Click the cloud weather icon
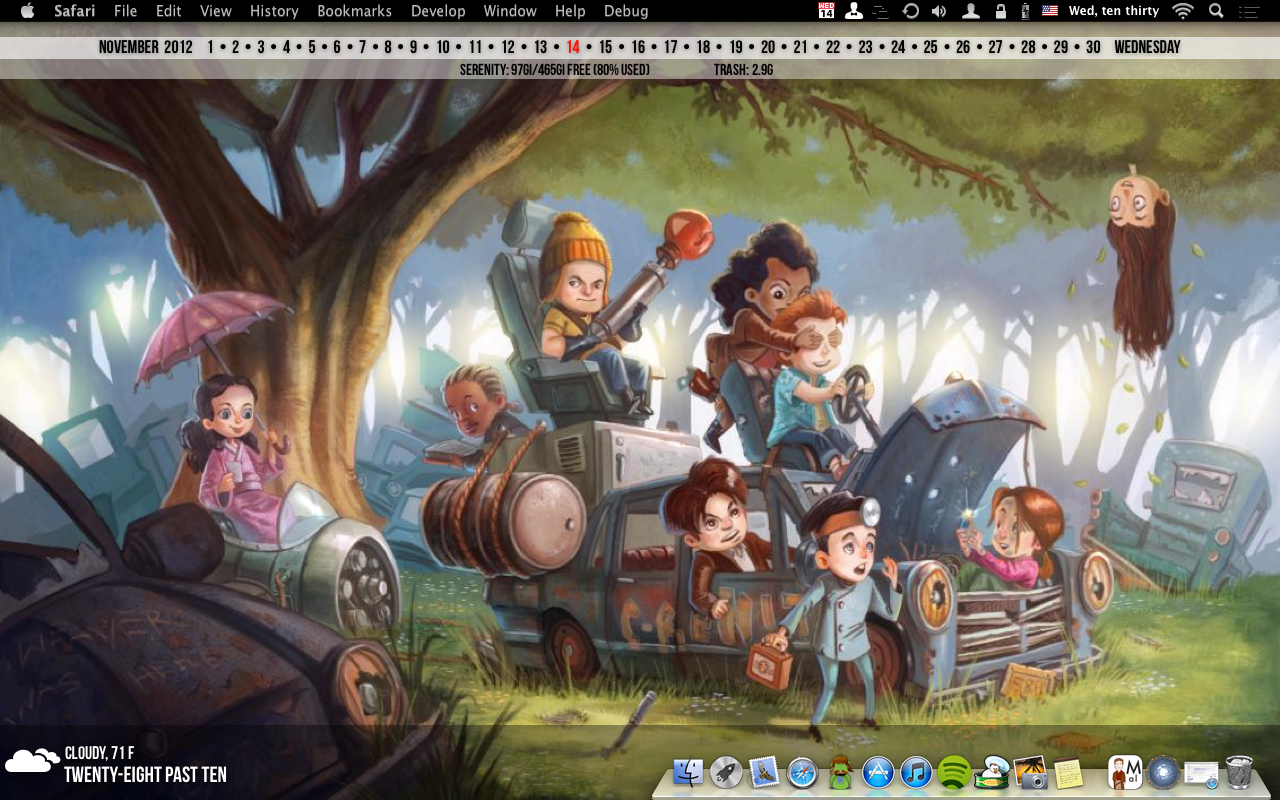This screenshot has height=800, width=1280. pyautogui.click(x=32, y=761)
